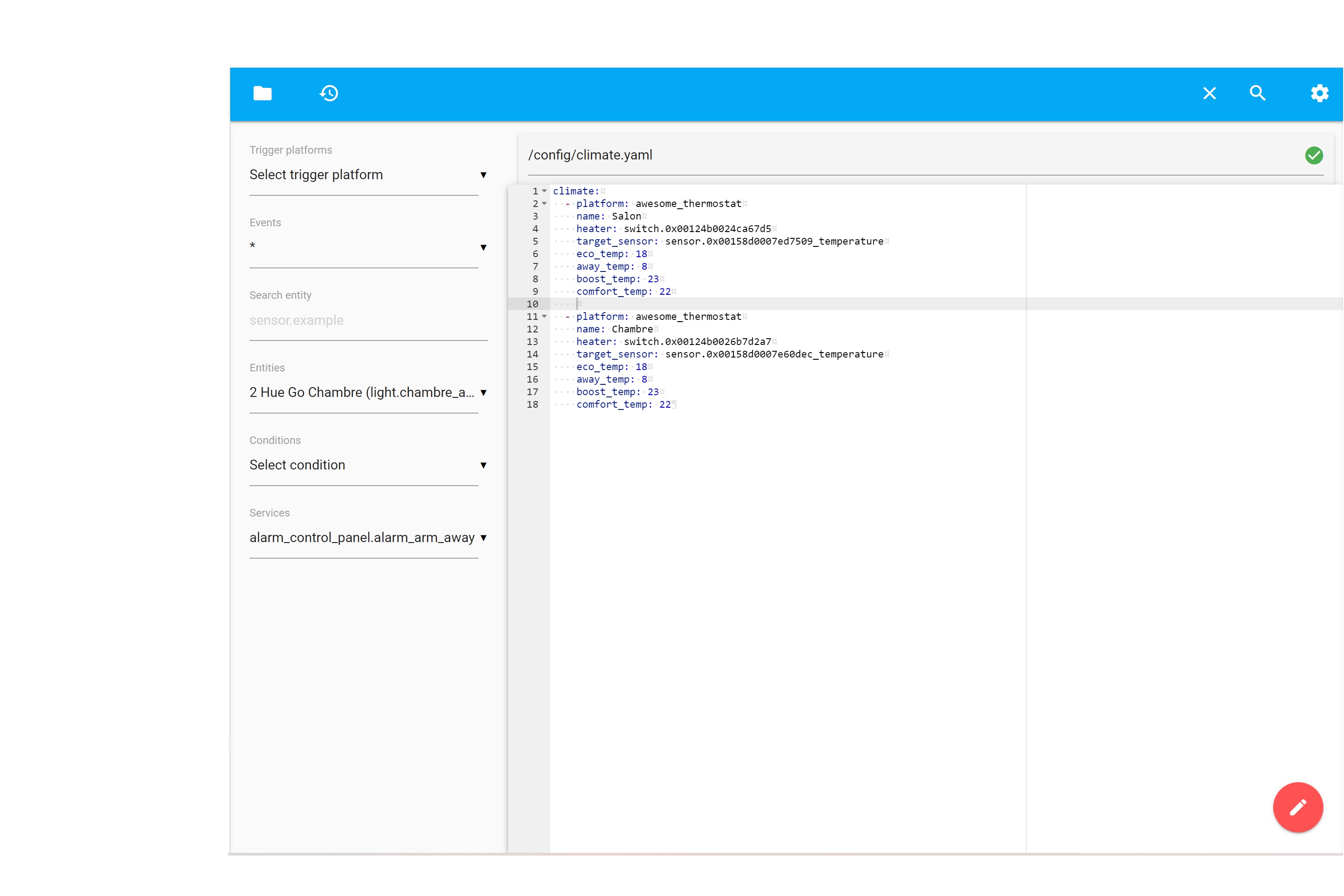Open the search magnifier icon
The width and height of the screenshot is (1344, 896).
click(1258, 93)
